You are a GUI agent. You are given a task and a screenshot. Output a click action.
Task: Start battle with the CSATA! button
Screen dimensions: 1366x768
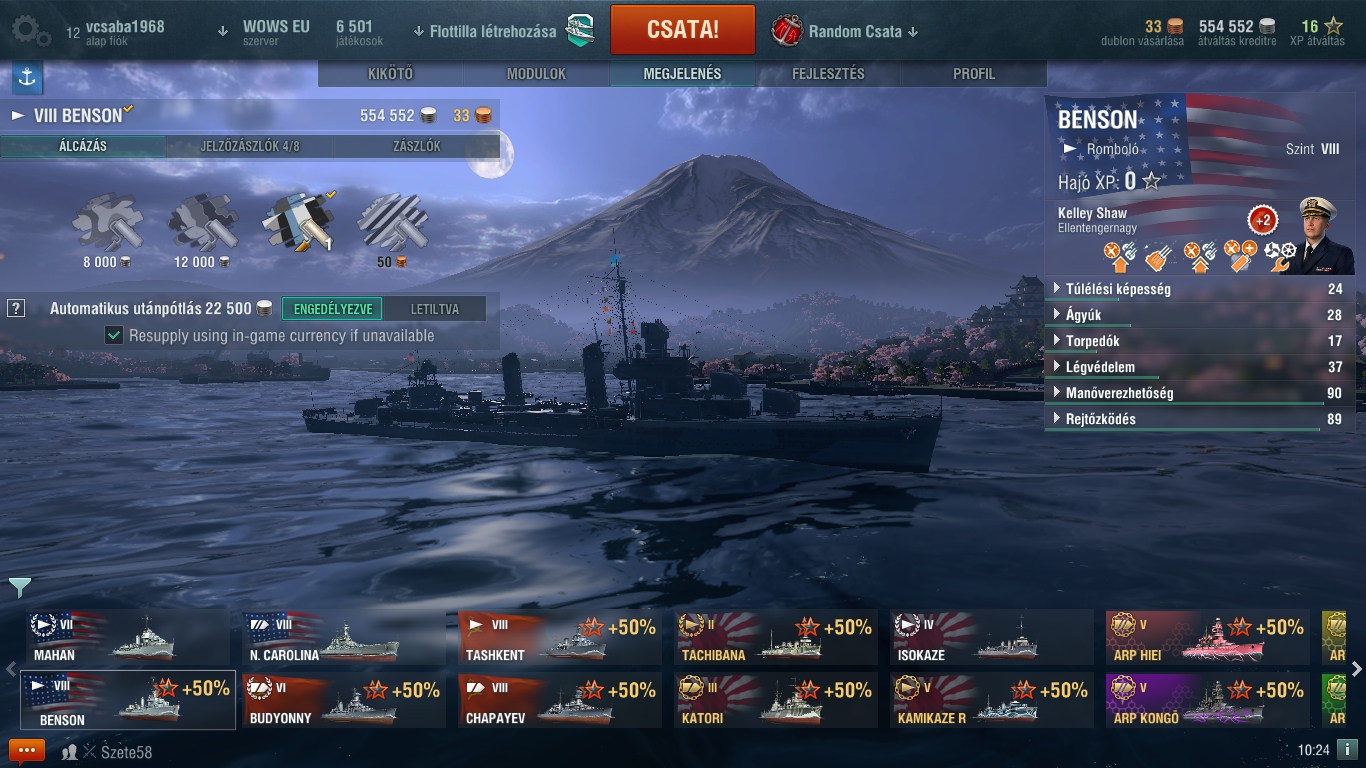point(683,29)
